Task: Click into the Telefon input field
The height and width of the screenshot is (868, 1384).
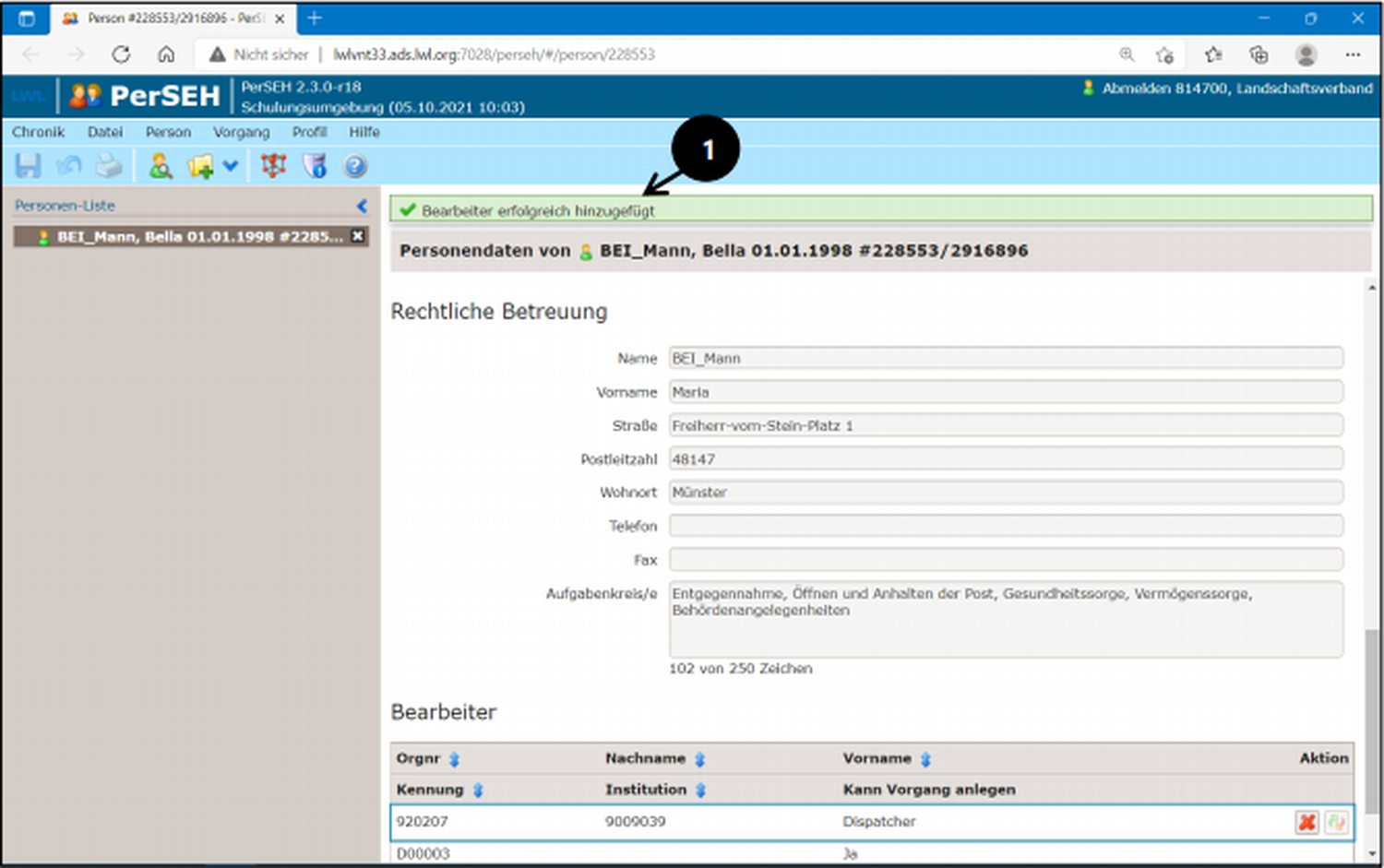Action: point(1005,526)
